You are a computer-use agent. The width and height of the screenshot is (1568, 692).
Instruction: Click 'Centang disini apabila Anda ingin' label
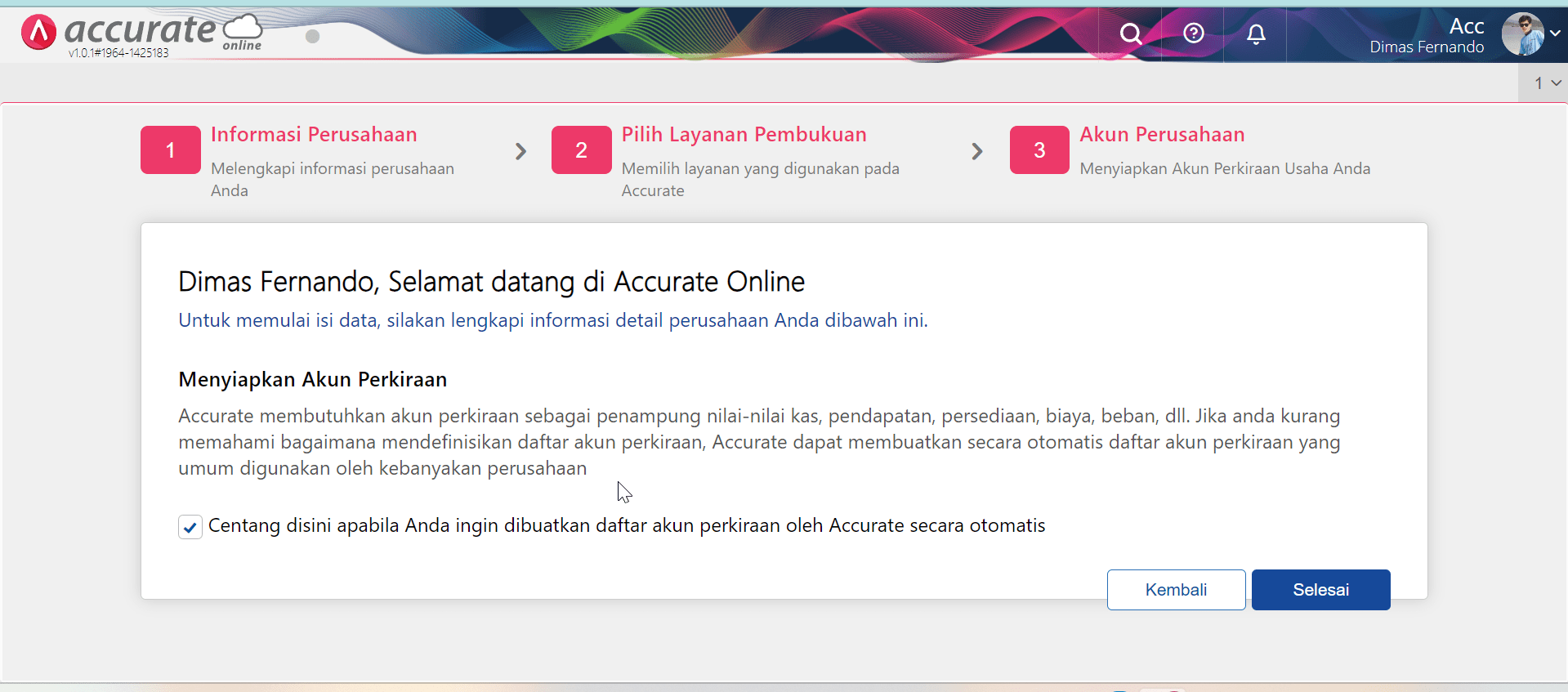627,525
